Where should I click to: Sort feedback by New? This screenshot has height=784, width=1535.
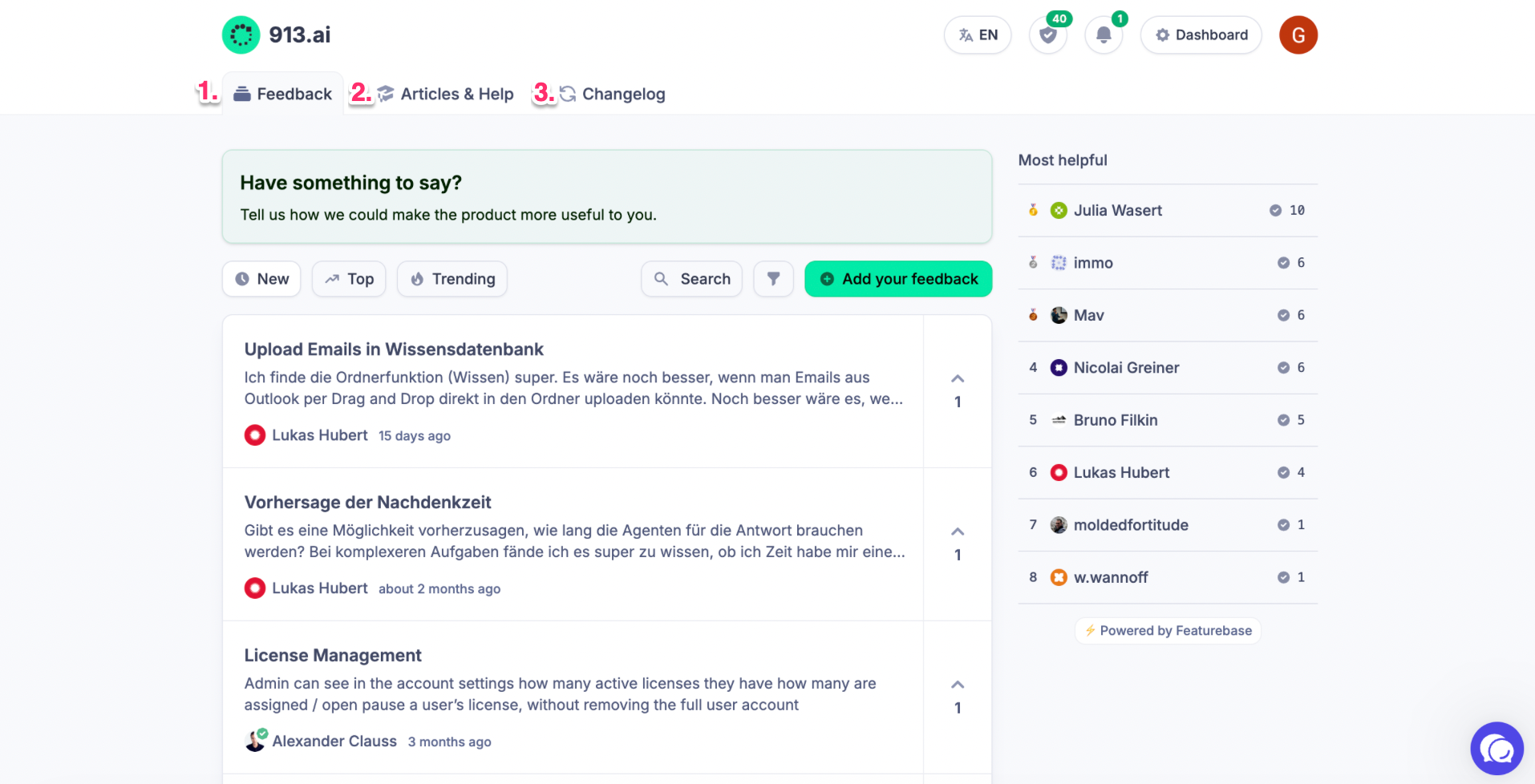261,279
